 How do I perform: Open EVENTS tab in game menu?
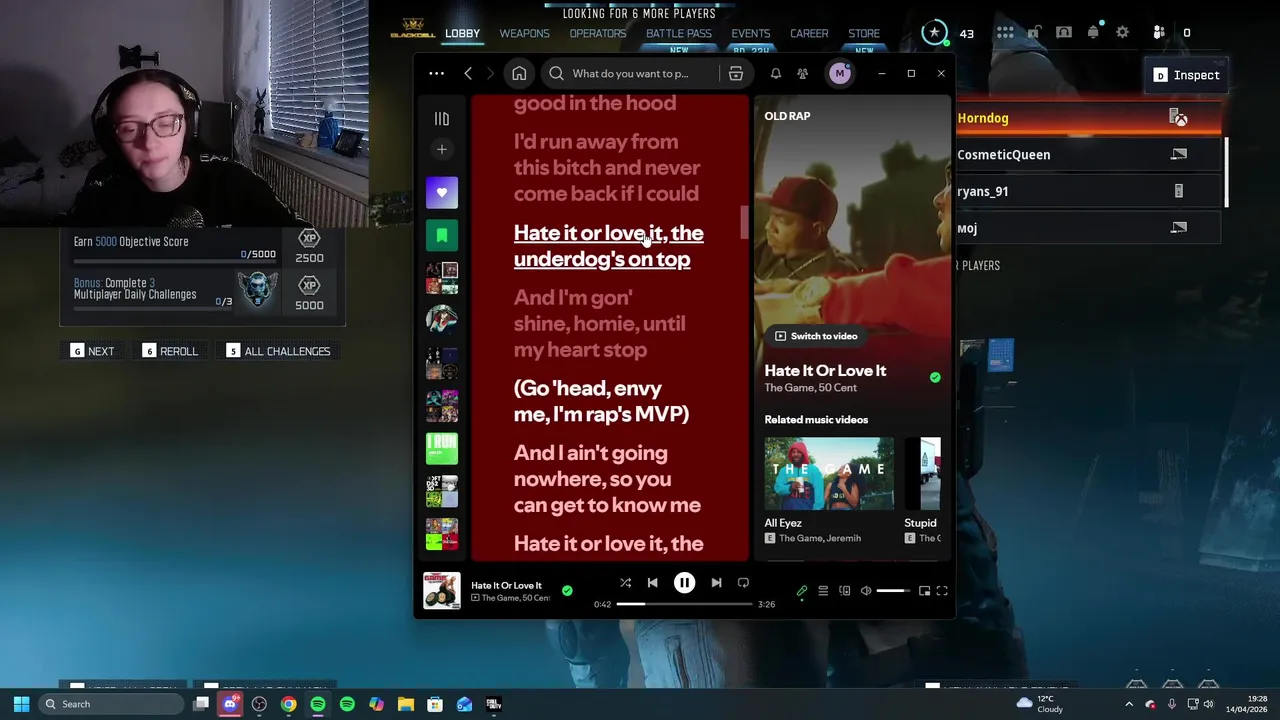tap(750, 34)
